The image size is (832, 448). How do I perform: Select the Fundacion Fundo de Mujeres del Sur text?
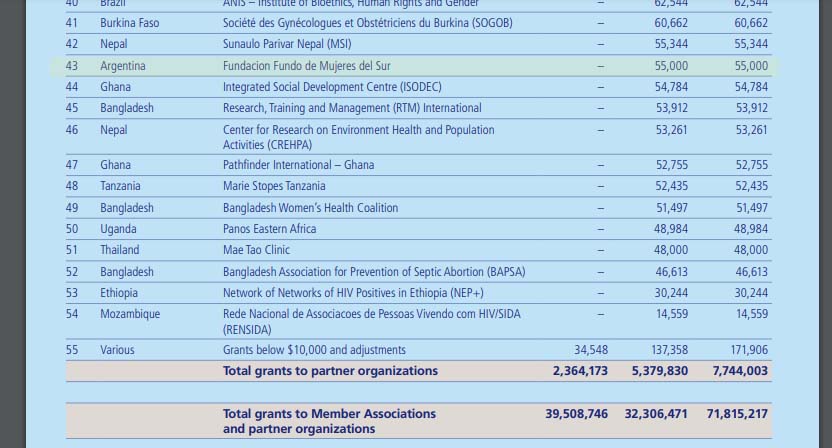(306, 66)
